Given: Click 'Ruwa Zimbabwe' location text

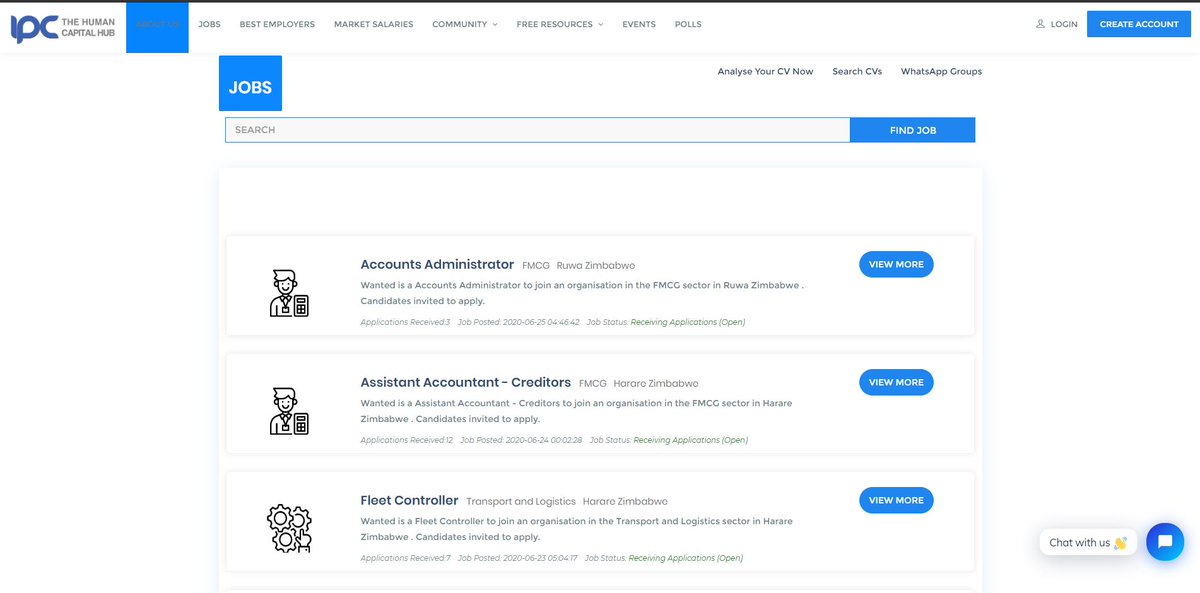Looking at the screenshot, I should click(596, 266).
